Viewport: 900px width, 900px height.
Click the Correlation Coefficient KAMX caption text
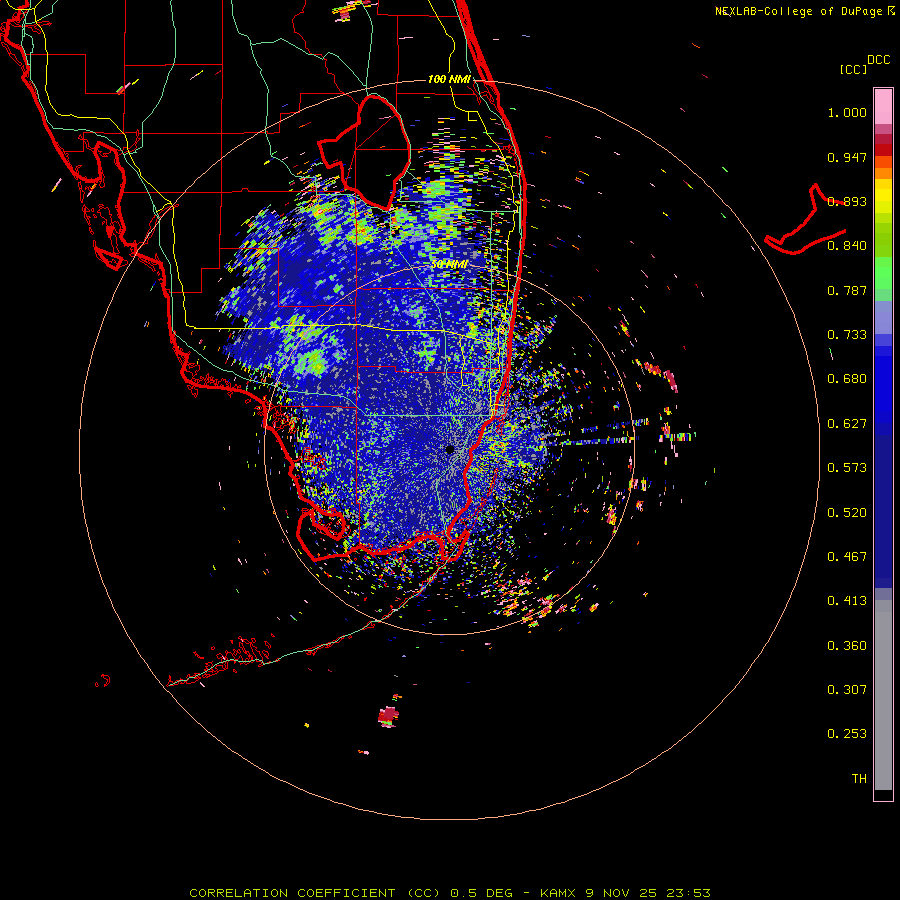click(x=450, y=893)
